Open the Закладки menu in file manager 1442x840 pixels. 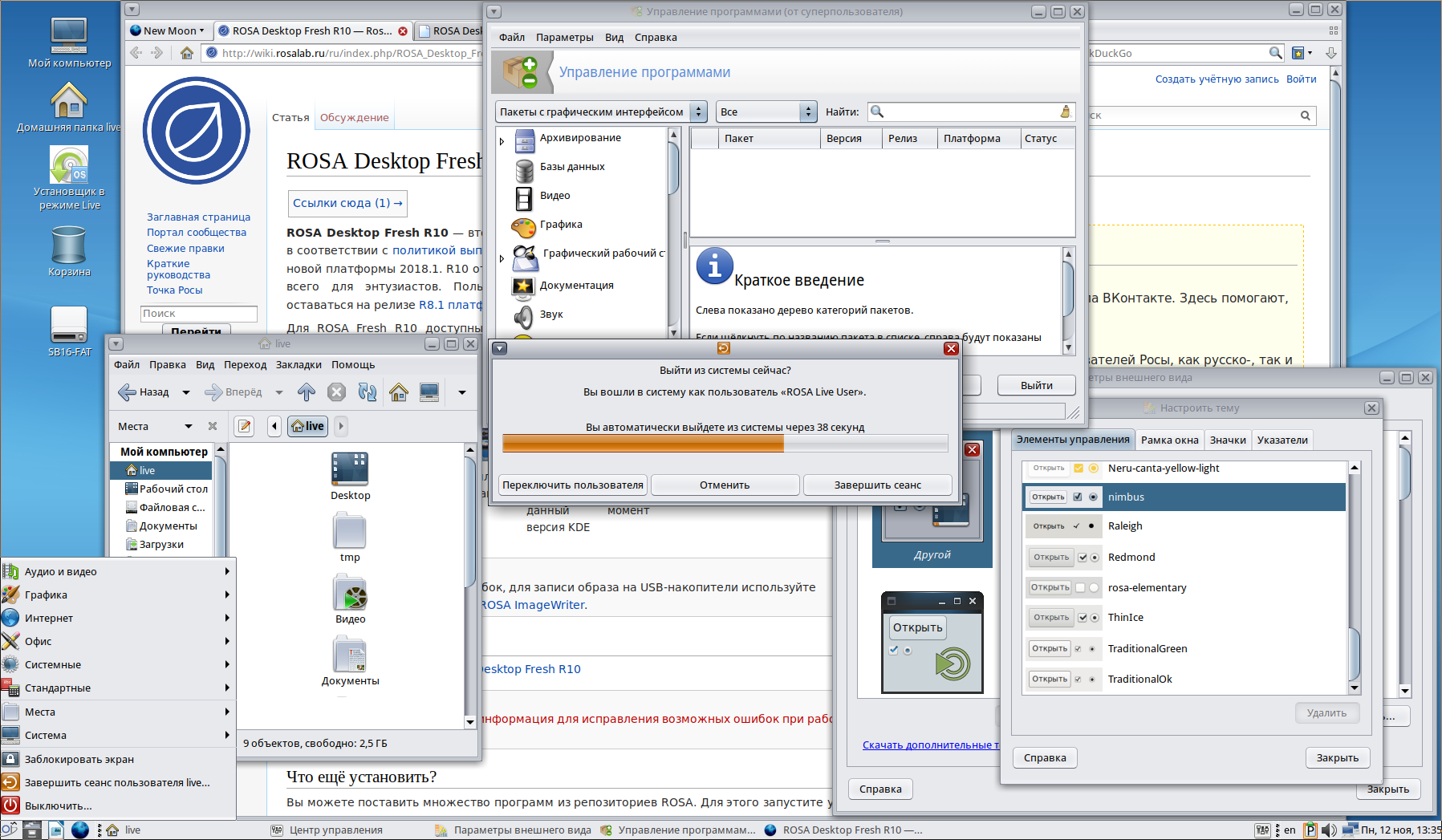click(299, 365)
